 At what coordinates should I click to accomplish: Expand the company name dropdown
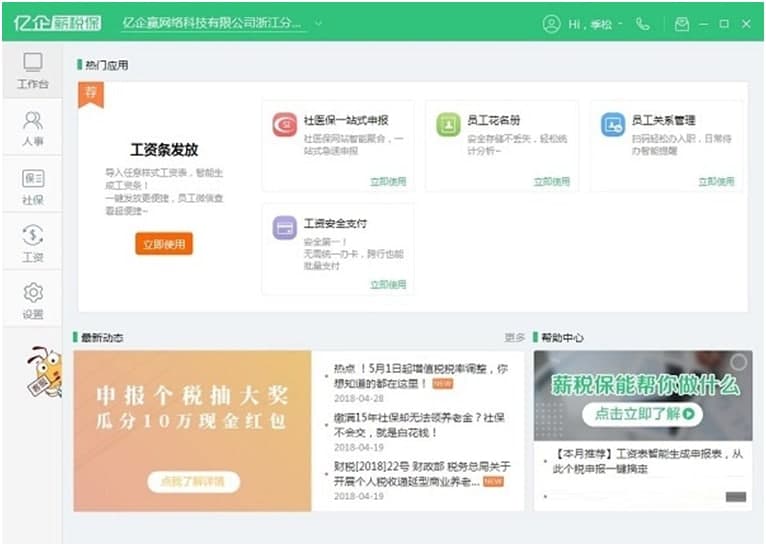point(318,23)
